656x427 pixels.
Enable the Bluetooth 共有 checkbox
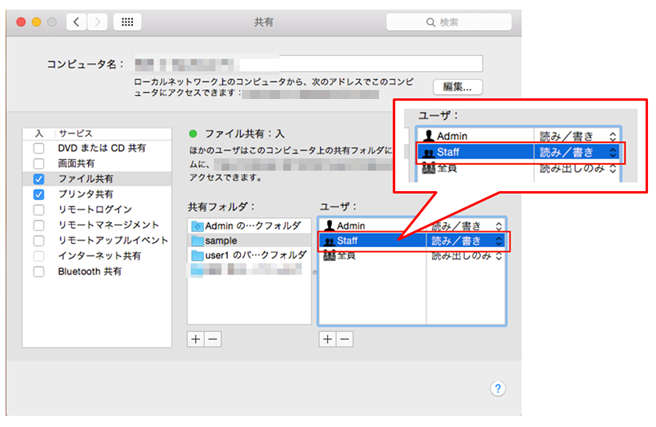coord(39,271)
